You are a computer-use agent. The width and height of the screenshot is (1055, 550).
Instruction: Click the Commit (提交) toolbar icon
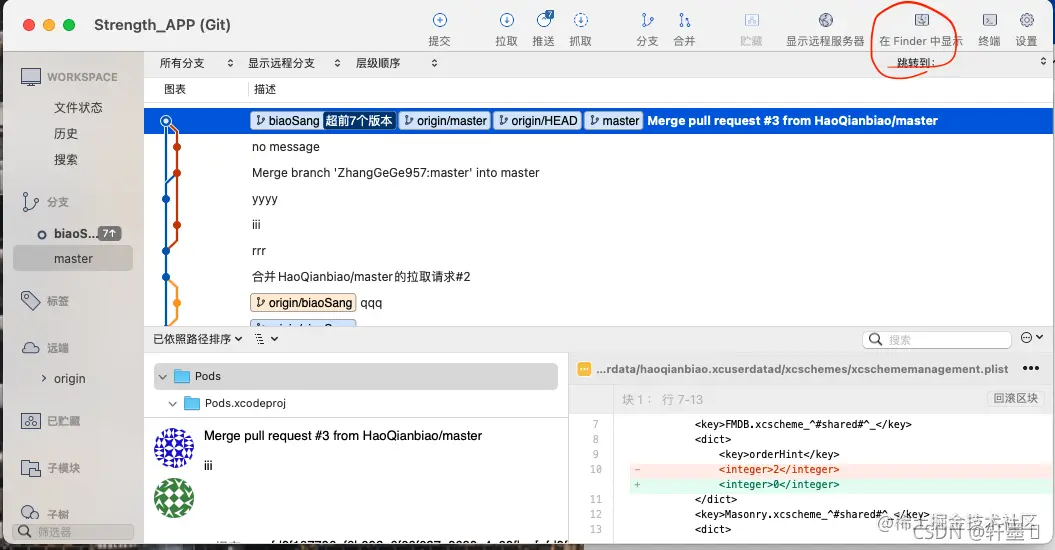pyautogui.click(x=439, y=20)
